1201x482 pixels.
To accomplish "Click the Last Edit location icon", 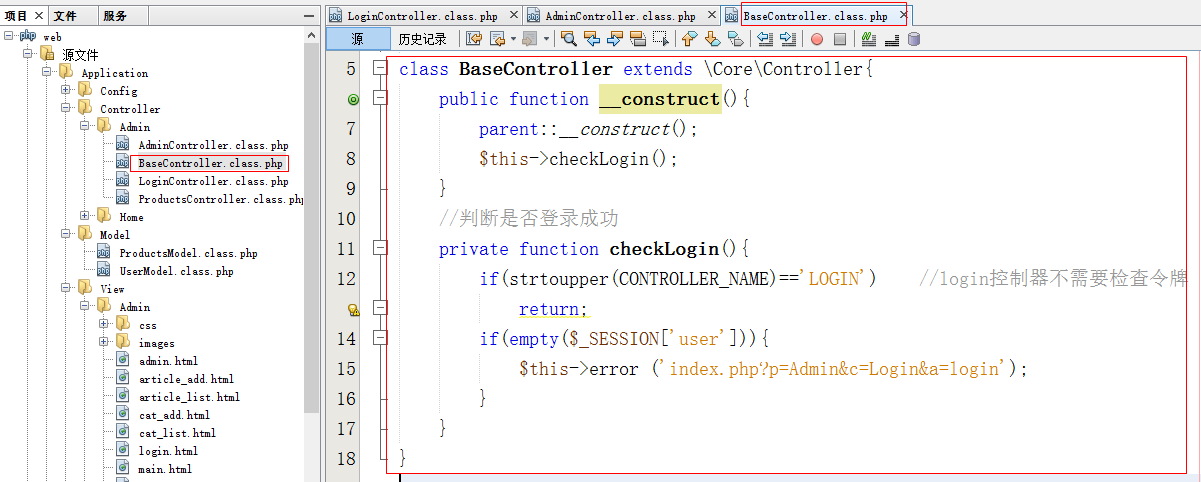I will (474, 39).
